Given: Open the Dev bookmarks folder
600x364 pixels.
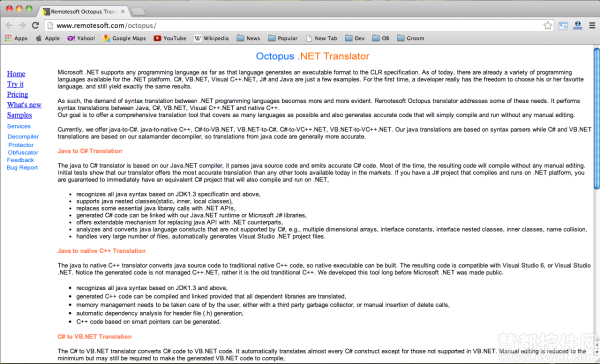Looking at the screenshot, I should pos(355,38).
